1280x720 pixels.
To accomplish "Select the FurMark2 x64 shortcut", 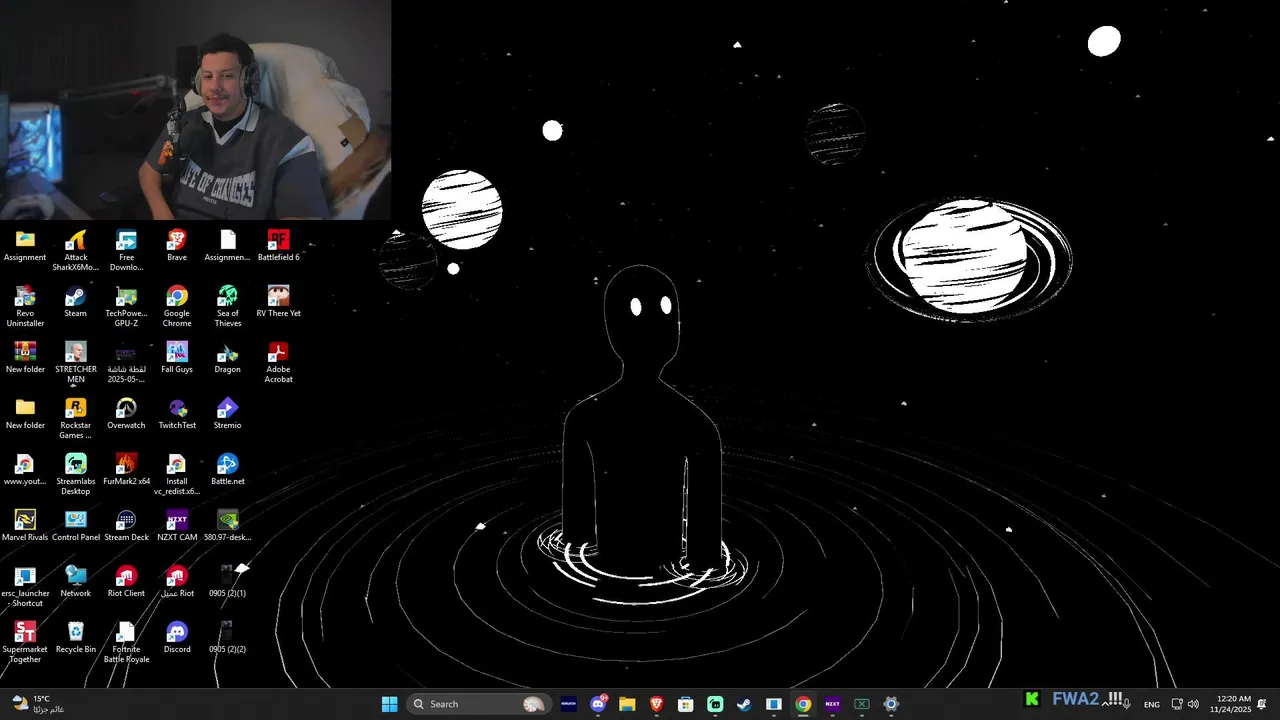I will (x=126, y=470).
